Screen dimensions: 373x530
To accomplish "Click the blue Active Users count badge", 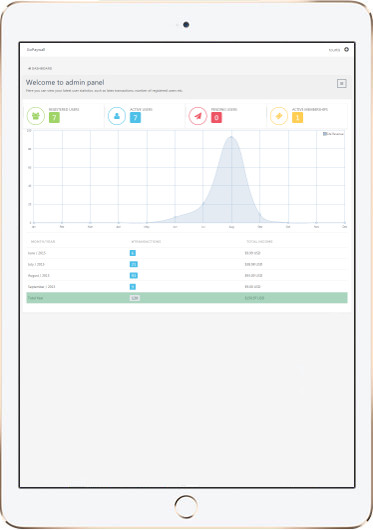I will (x=135, y=118).
